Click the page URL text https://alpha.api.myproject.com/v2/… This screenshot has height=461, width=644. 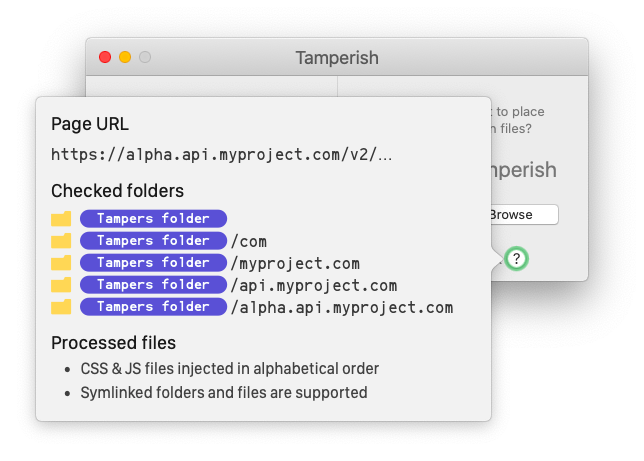click(221, 155)
